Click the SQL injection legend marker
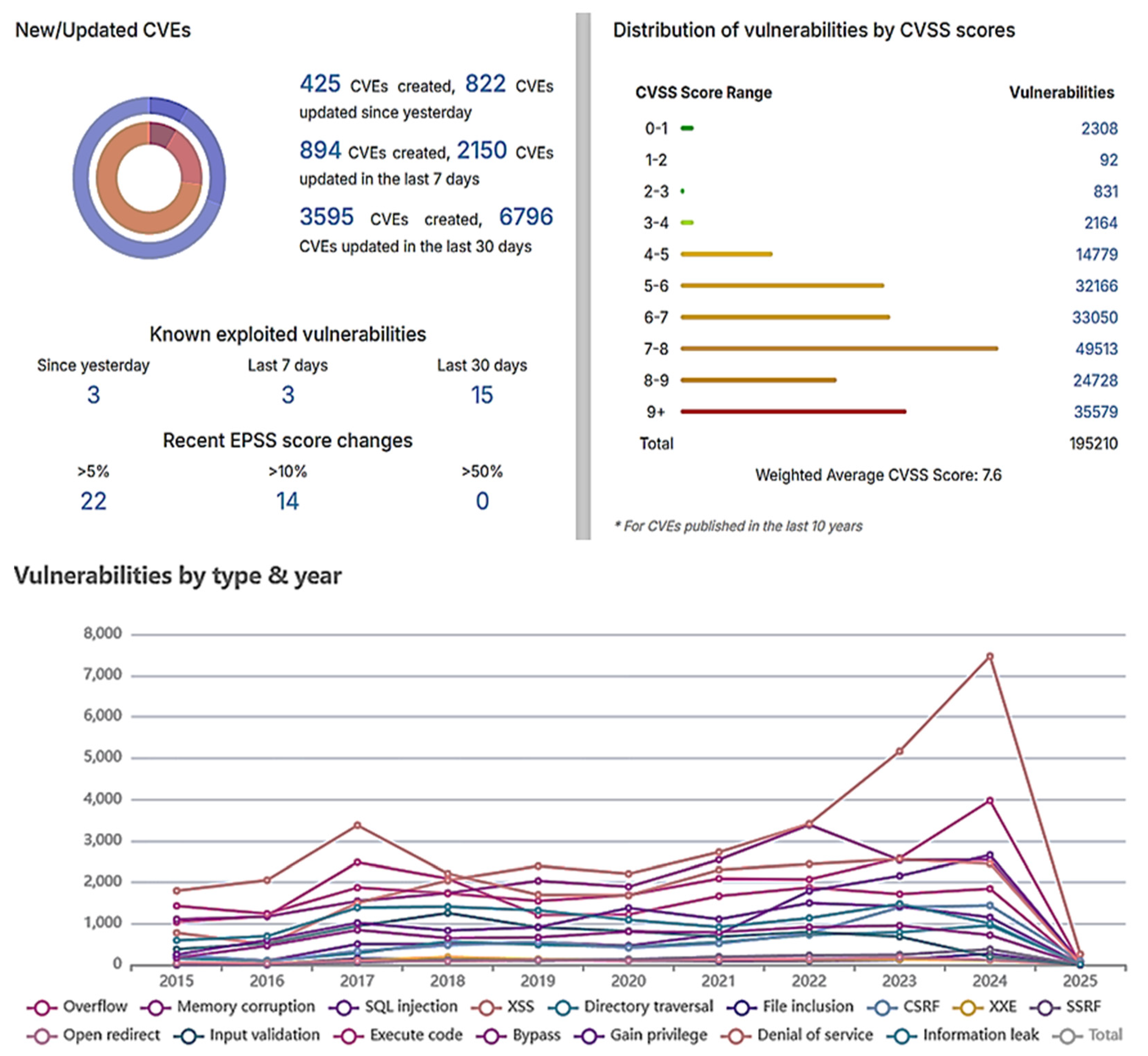 tap(344, 1007)
